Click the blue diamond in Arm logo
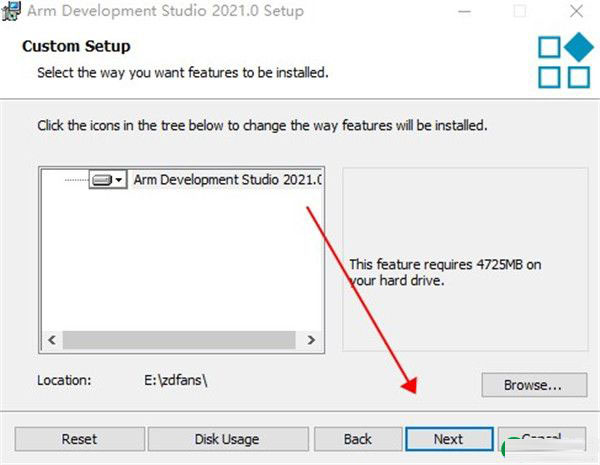Screen dimensions: 600x465 [x=579, y=47]
